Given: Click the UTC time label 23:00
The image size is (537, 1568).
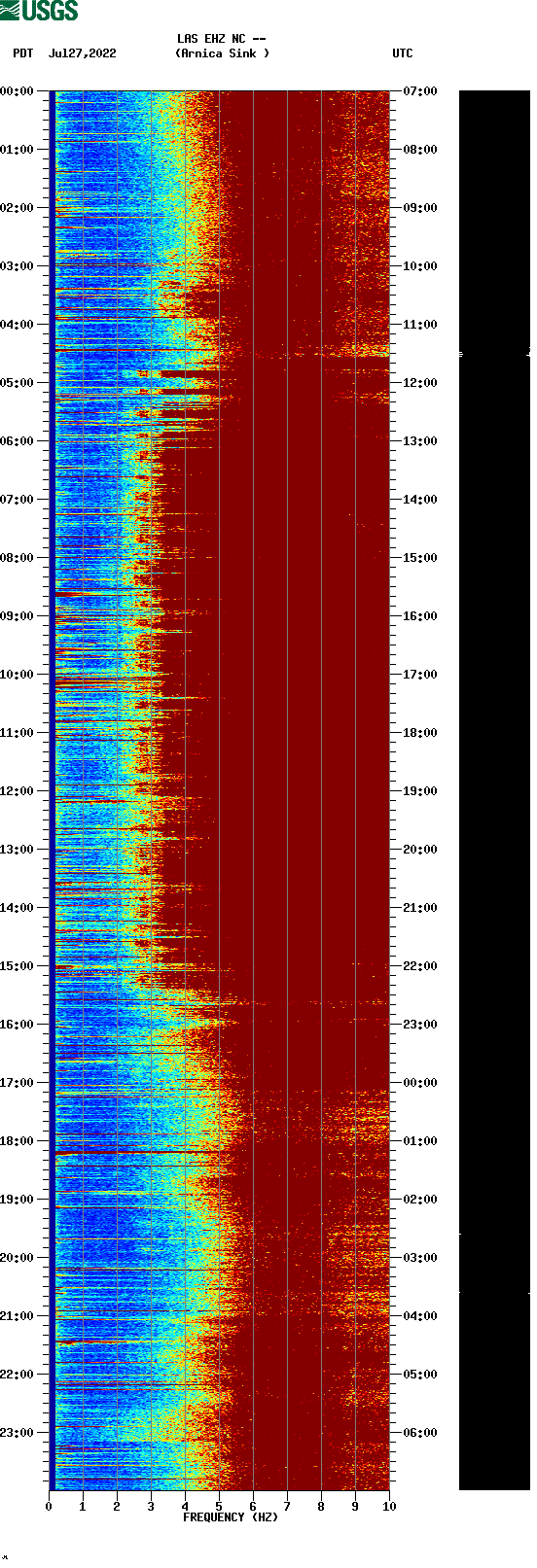Looking at the screenshot, I should click(420, 1025).
